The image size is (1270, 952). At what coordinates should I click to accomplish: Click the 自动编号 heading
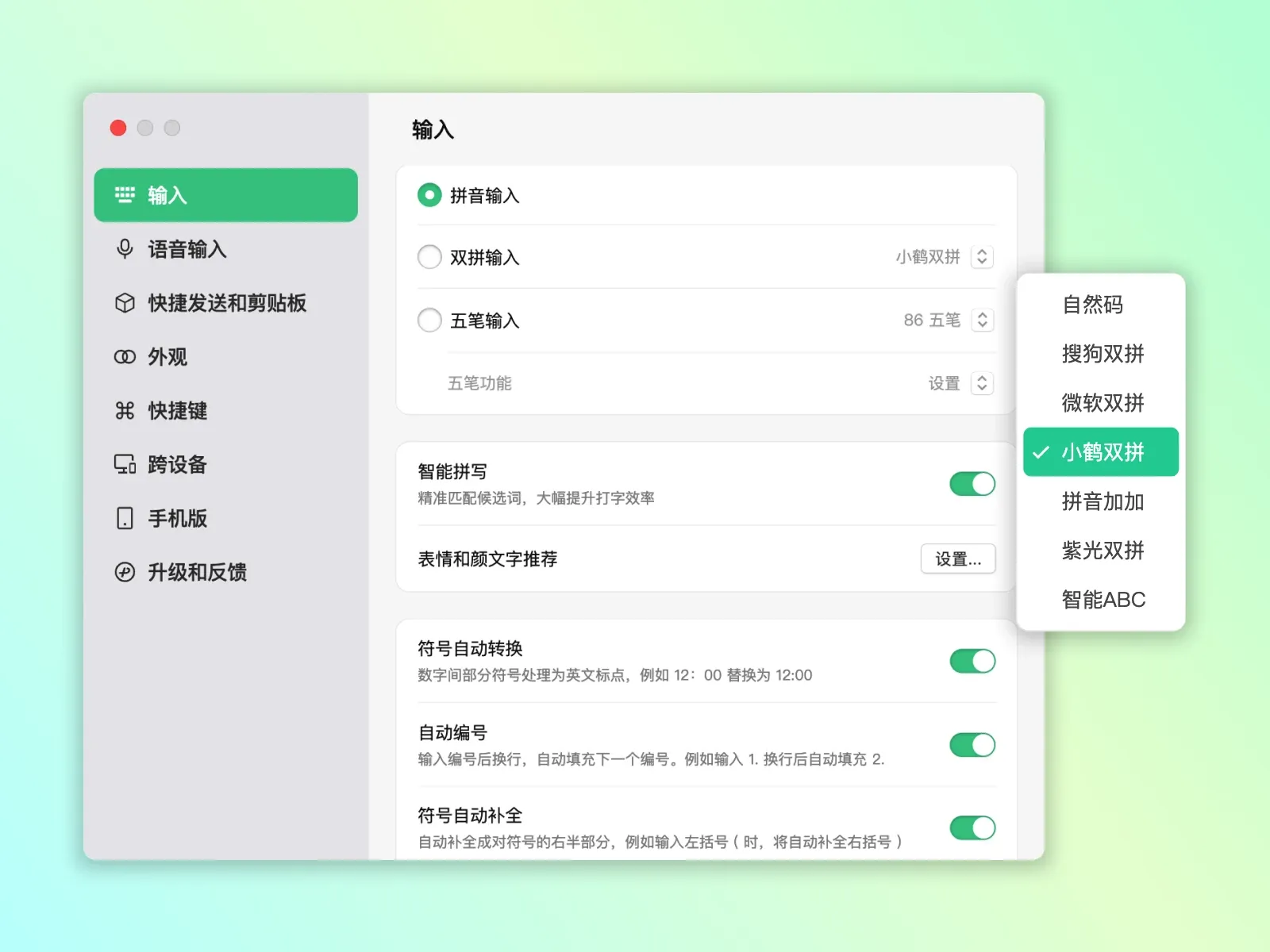pos(452,733)
